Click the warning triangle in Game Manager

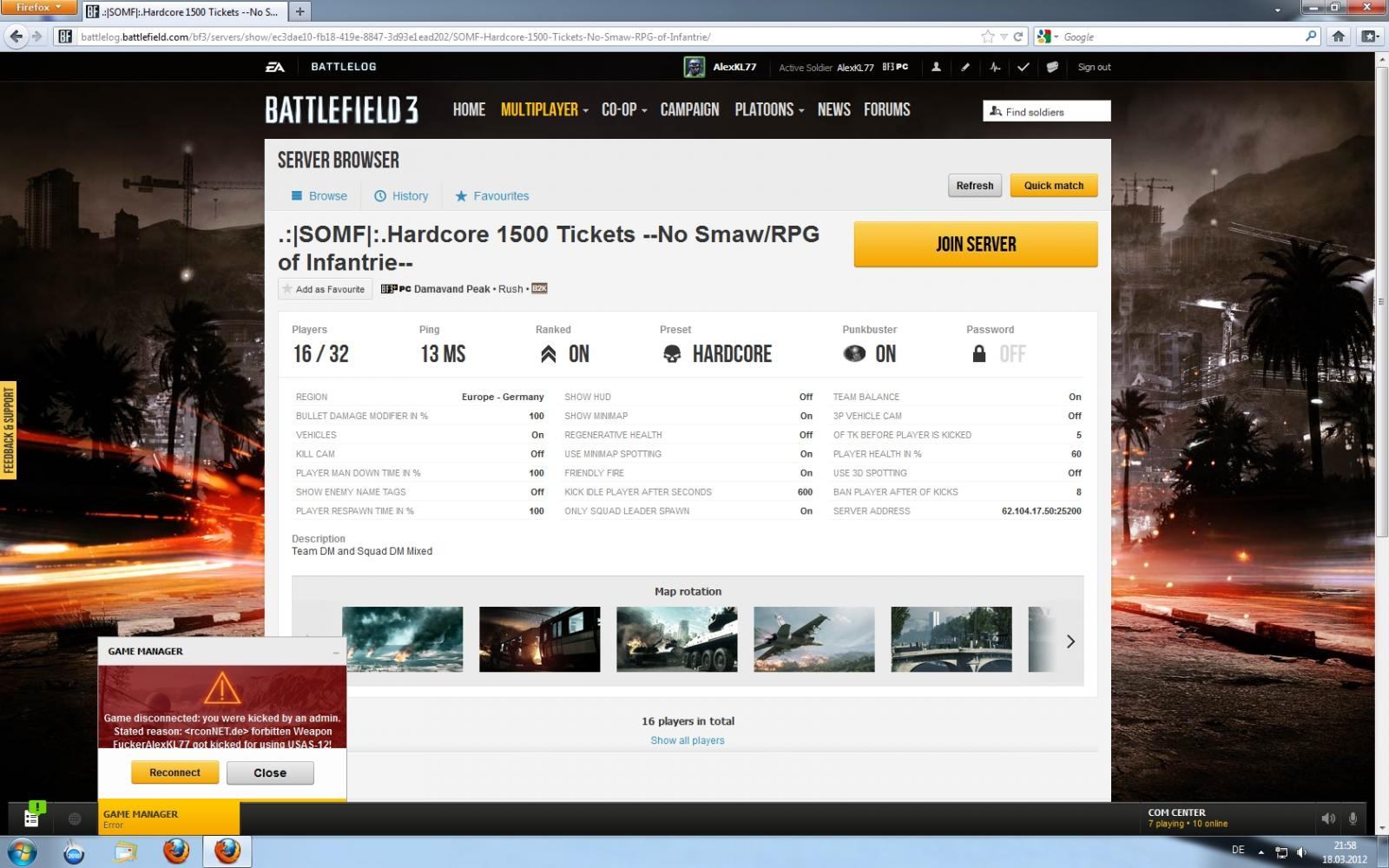[222, 688]
